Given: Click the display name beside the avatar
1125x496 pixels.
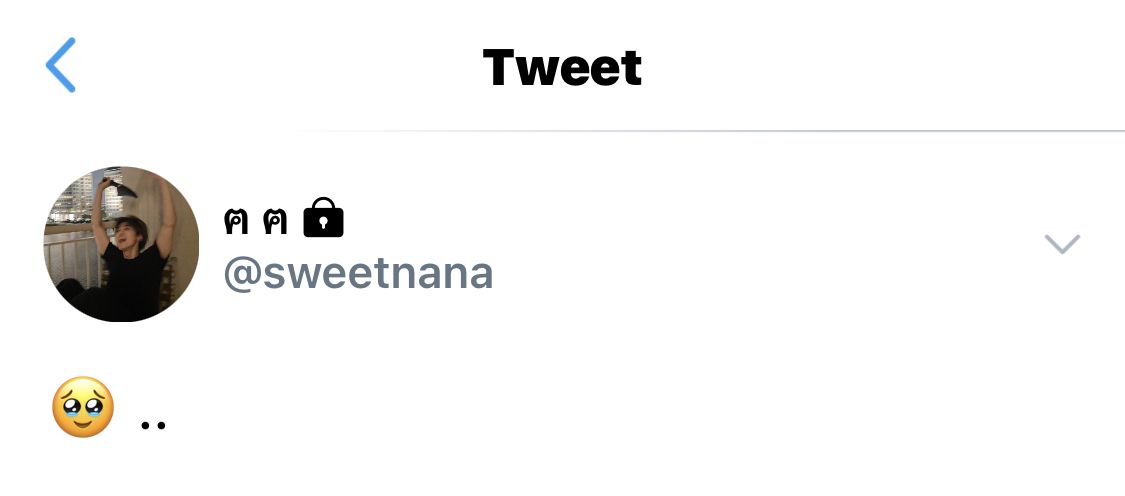Looking at the screenshot, I should [x=256, y=220].
